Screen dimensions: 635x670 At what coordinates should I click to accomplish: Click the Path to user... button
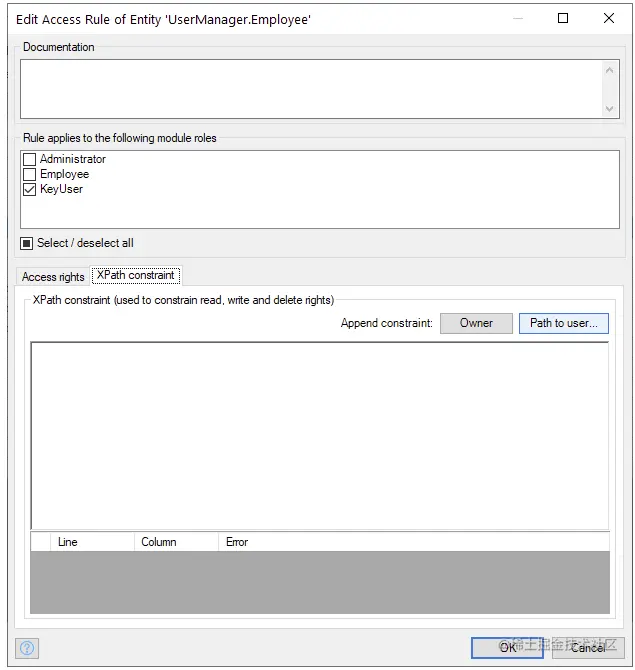click(564, 323)
